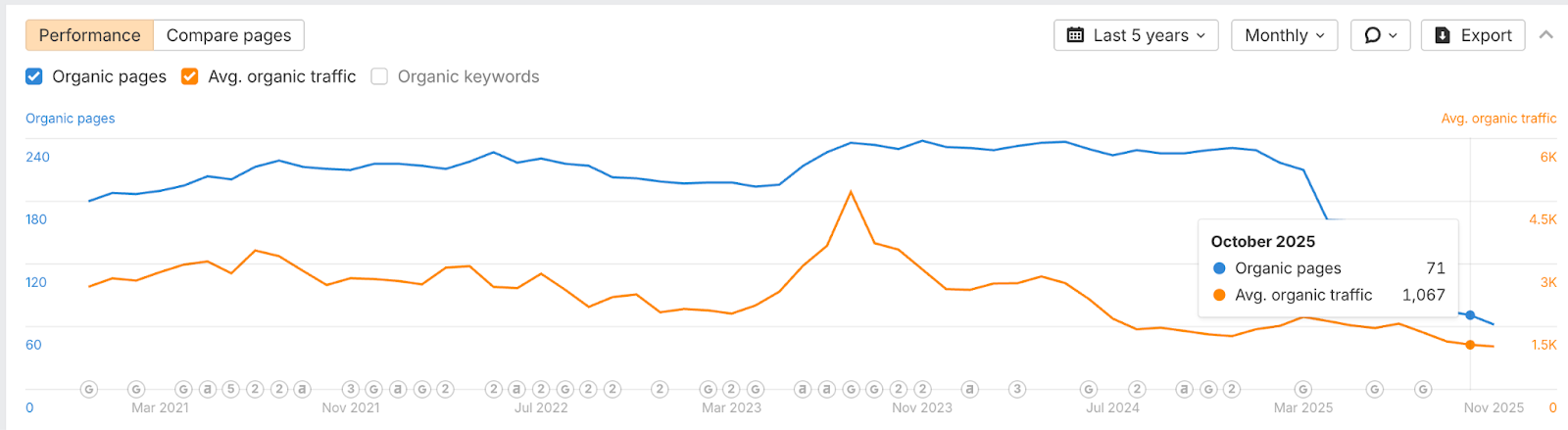Click the peak of the orange traffic line
This screenshot has width=1568, height=430.
(x=851, y=192)
